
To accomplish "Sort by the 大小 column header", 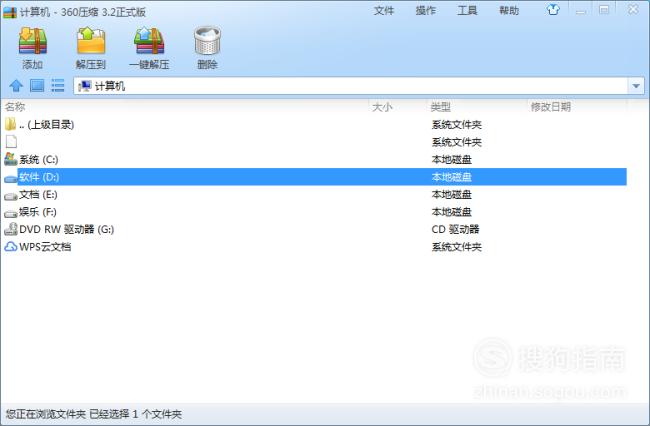I will click(x=382, y=107).
